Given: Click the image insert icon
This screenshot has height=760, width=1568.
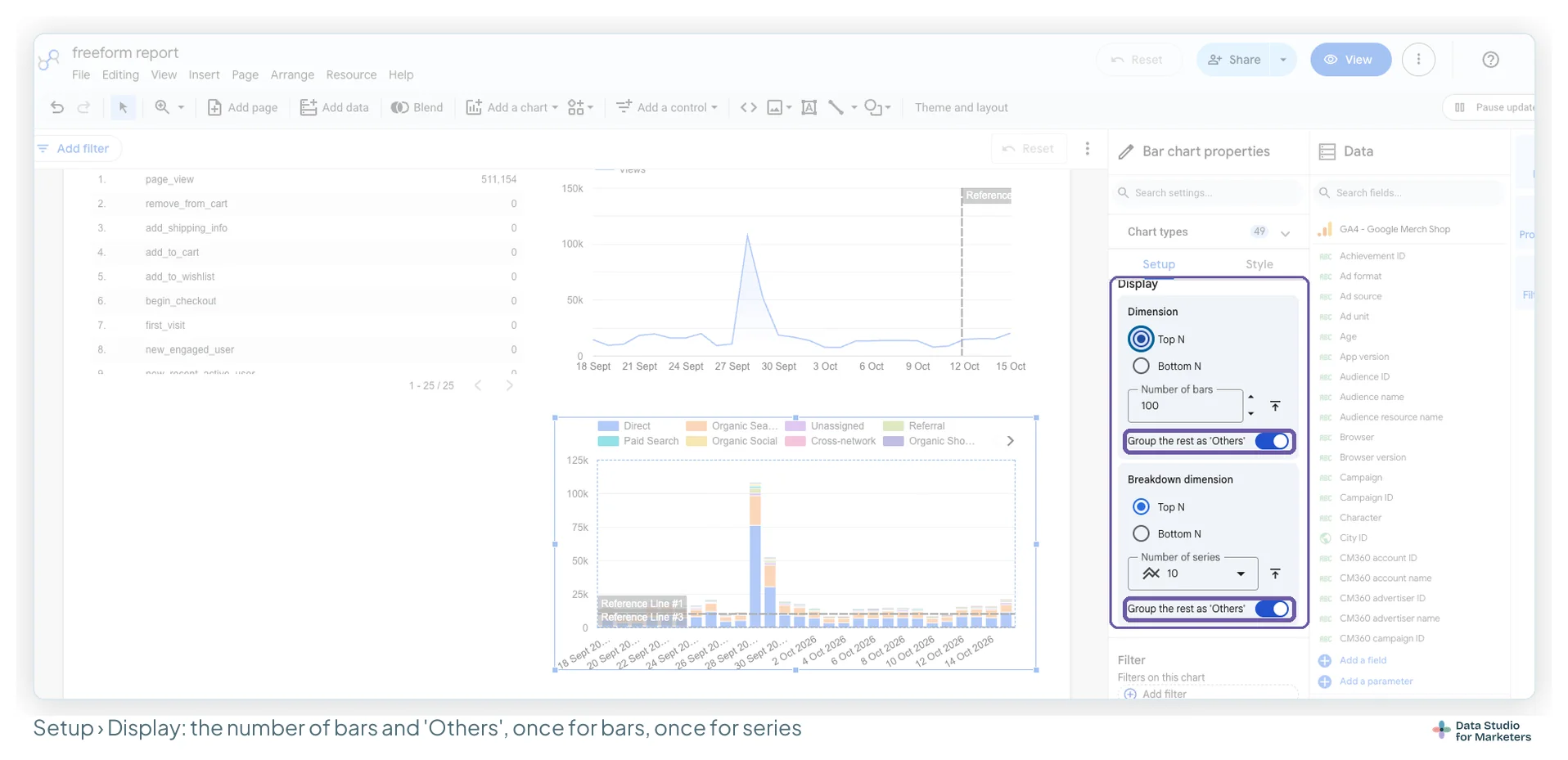Looking at the screenshot, I should coord(774,107).
